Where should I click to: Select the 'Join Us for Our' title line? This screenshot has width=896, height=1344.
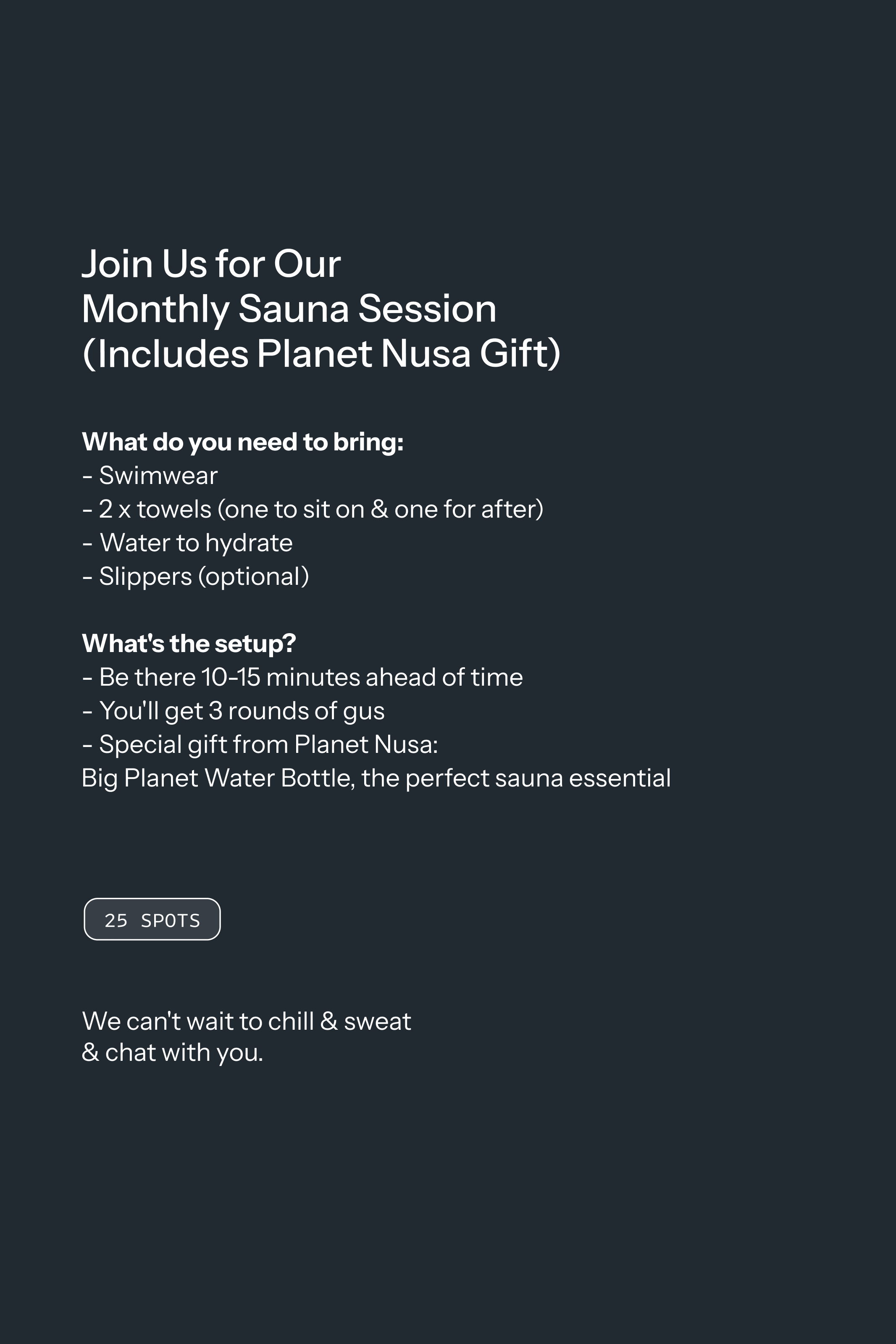[x=211, y=264]
